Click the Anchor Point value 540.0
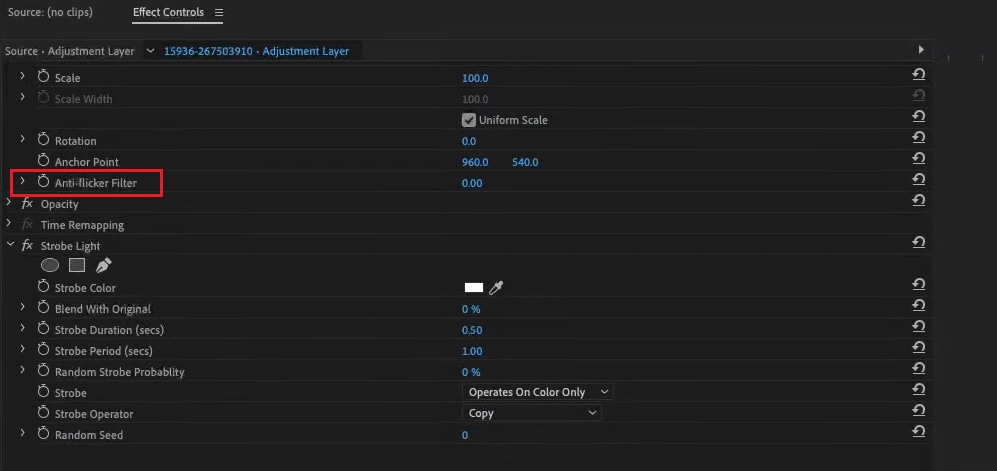This screenshot has height=471, width=997. 525,162
